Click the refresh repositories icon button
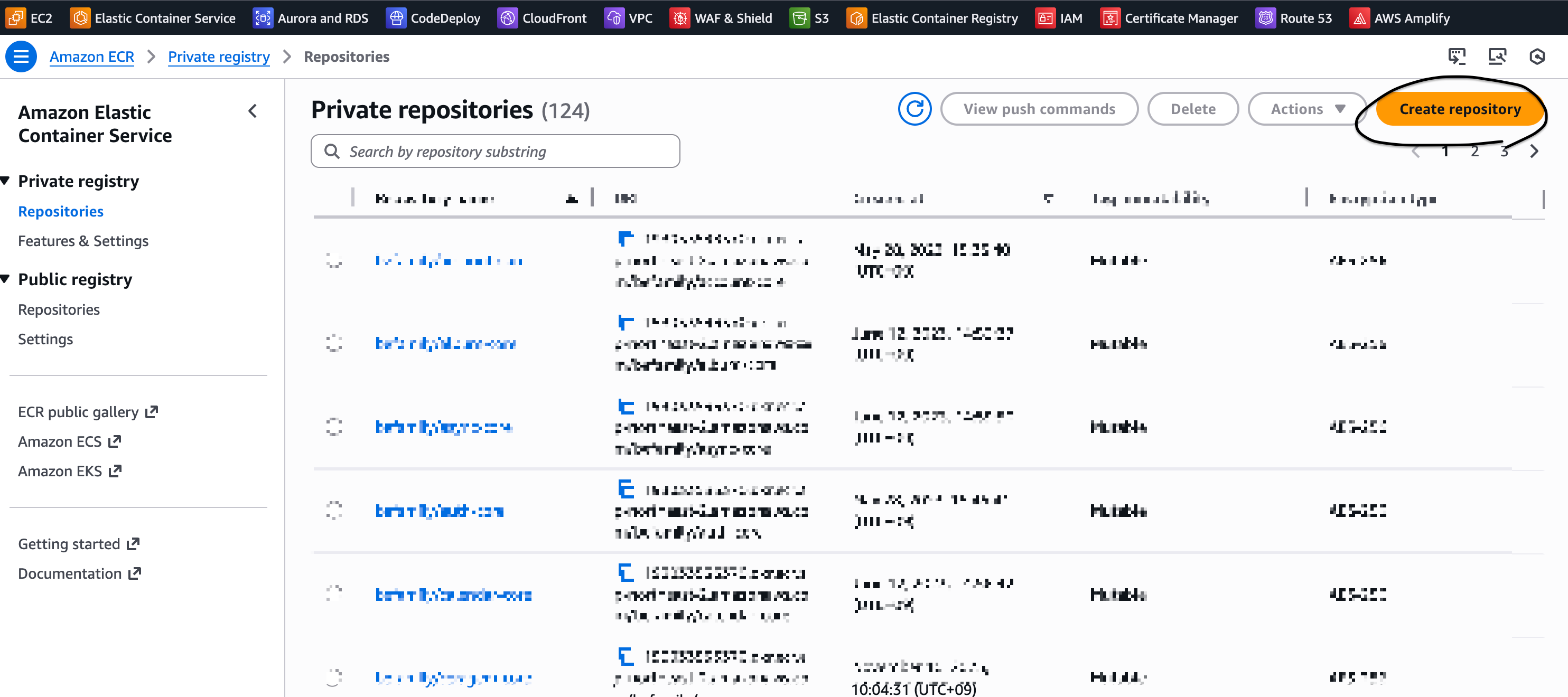1568x697 pixels. 914,109
